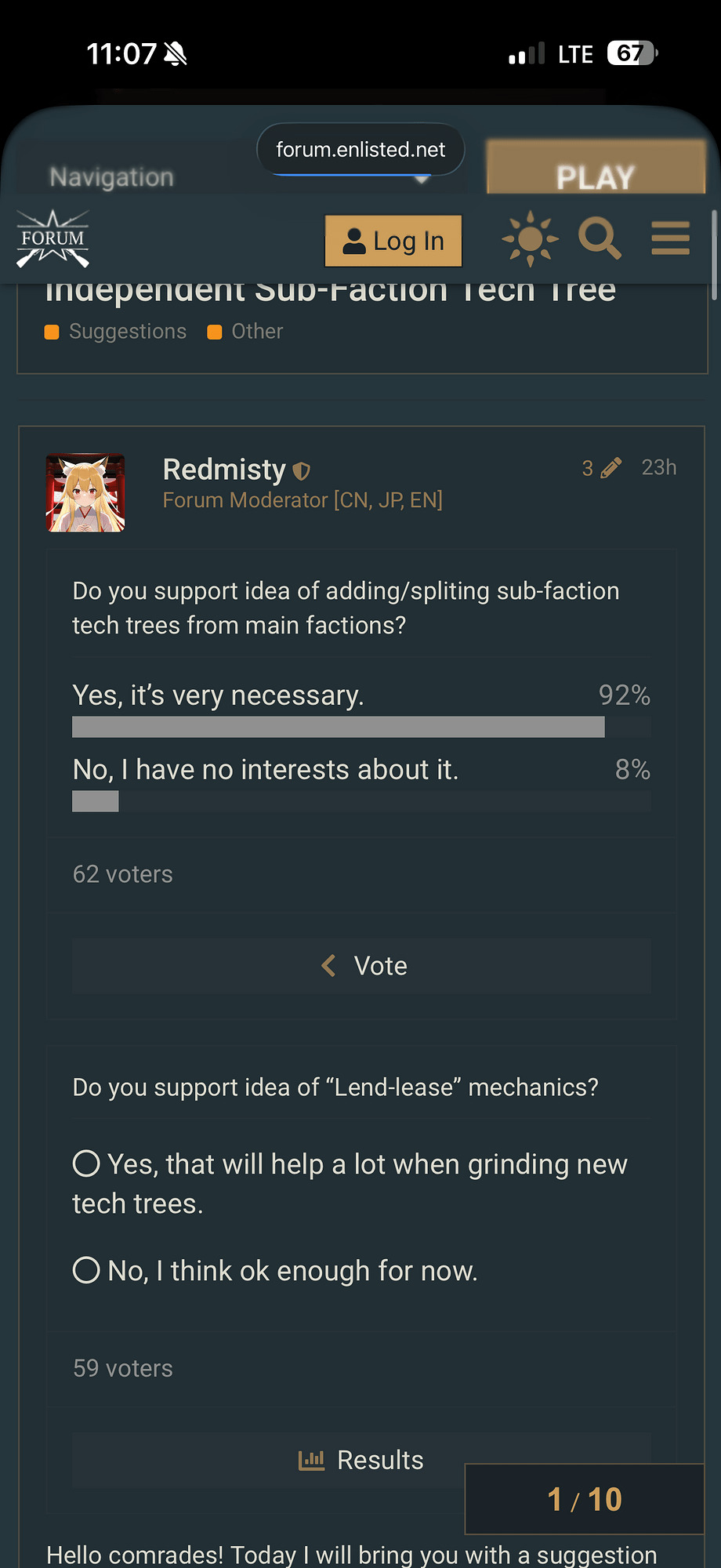Viewport: 721px width, 1568px height.
Task: Expand the Navigation dropdown arrow
Action: [422, 180]
